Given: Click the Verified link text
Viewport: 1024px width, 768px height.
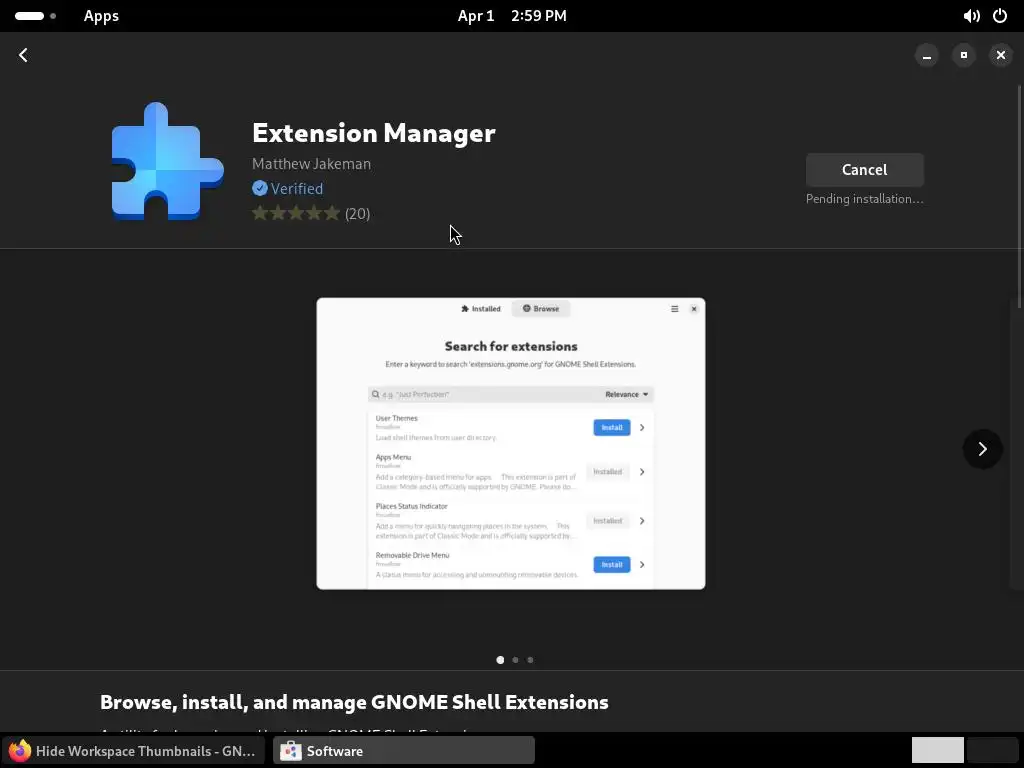Looking at the screenshot, I should click(x=297, y=188).
